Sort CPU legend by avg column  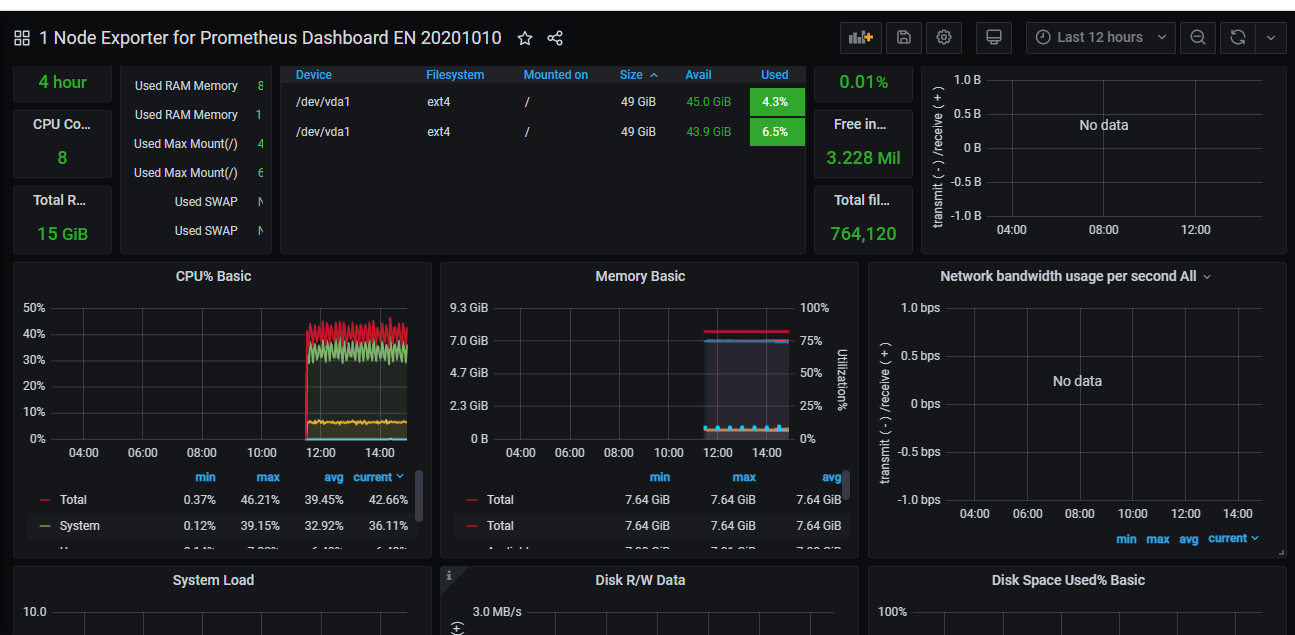(334, 477)
